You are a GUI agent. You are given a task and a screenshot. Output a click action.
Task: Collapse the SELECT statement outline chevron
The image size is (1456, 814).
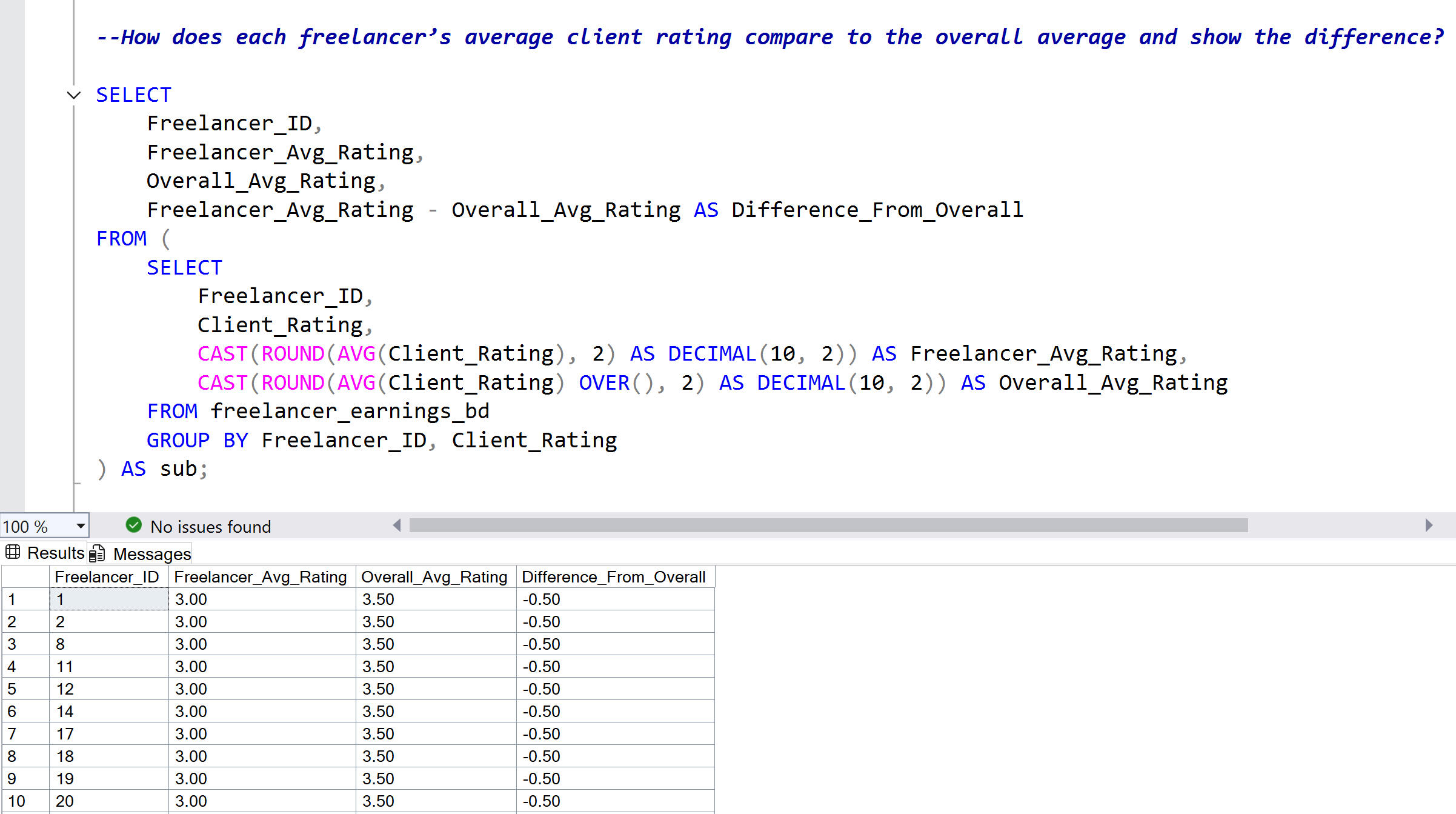pos(73,95)
